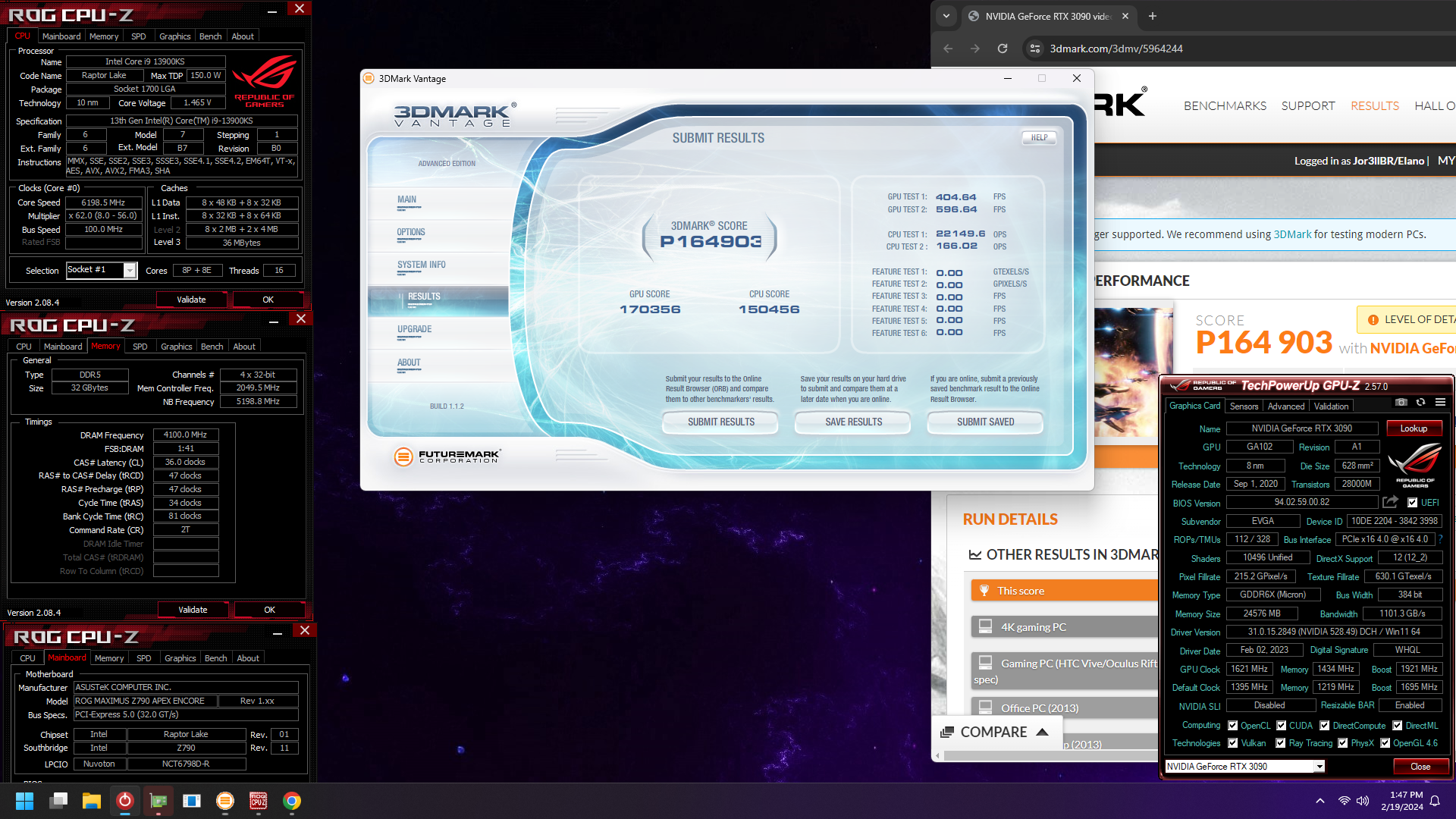1456x819 pixels.
Task: Open the notification bell
Action: point(1435,801)
